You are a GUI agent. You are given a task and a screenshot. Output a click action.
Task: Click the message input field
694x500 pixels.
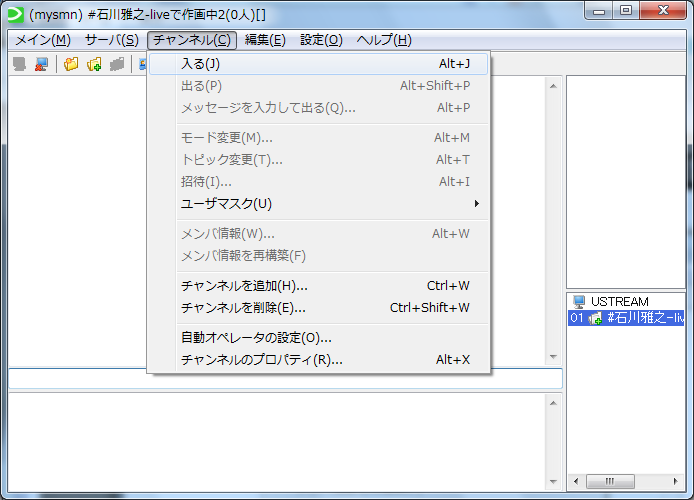coord(285,379)
